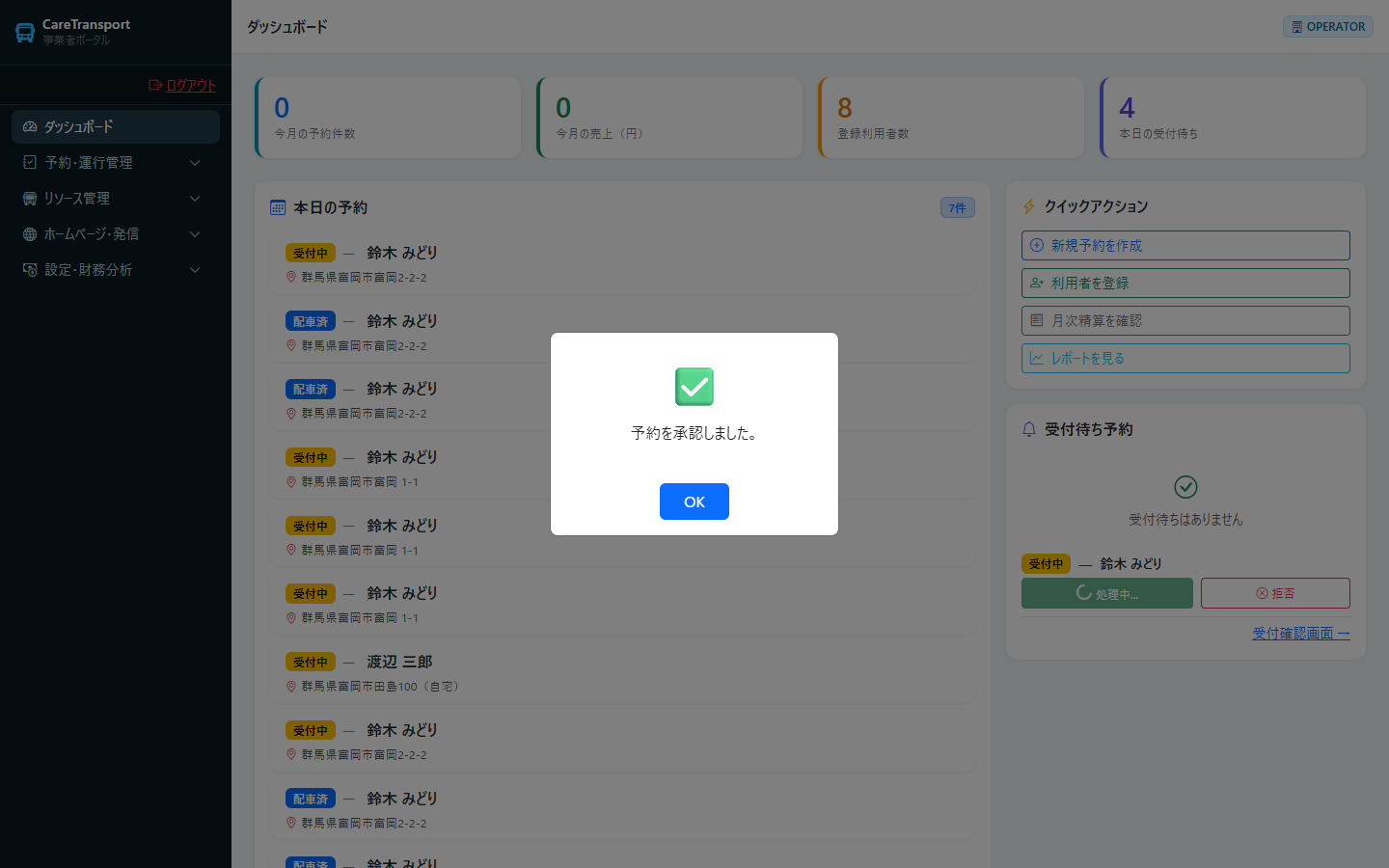Click the dashboard gauge icon in sidebar
Image resolution: width=1389 pixels, height=868 pixels.
pos(30,126)
